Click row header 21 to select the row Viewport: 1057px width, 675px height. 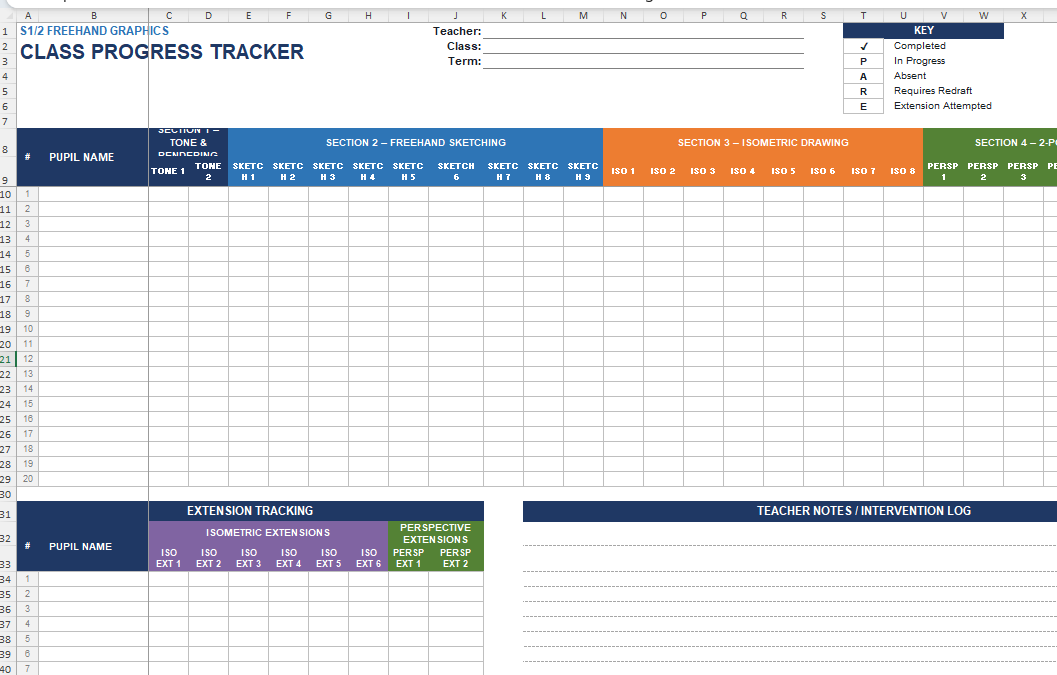(6, 359)
